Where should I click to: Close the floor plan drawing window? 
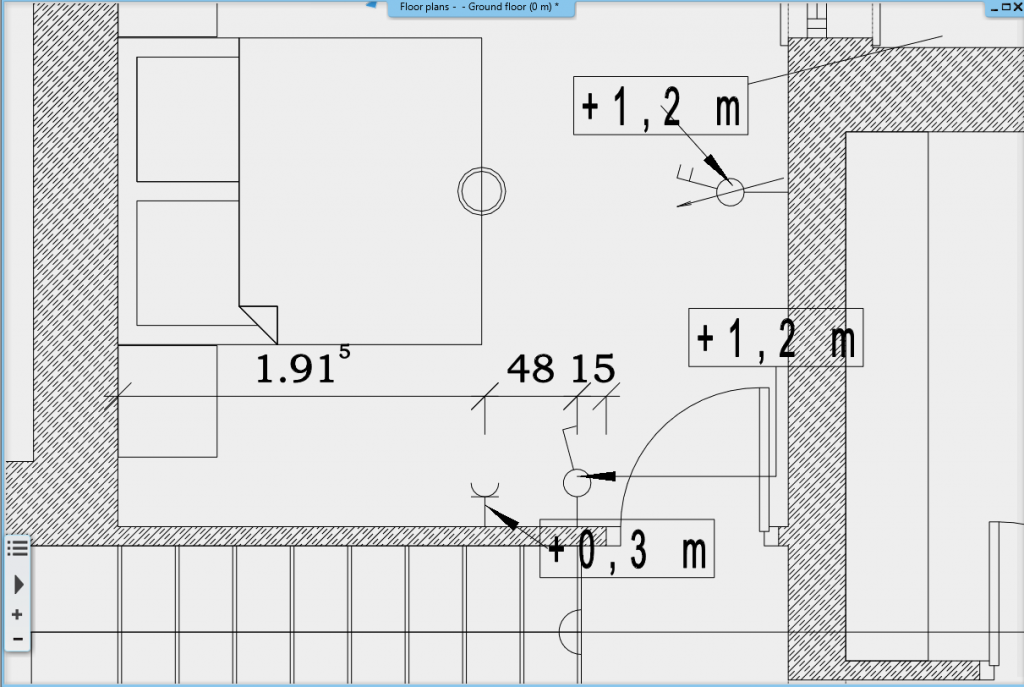tap(1016, 8)
